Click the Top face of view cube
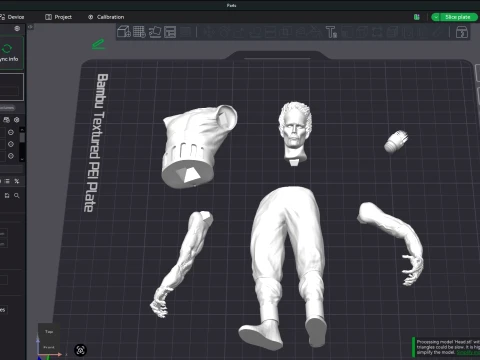 [x=49, y=332]
